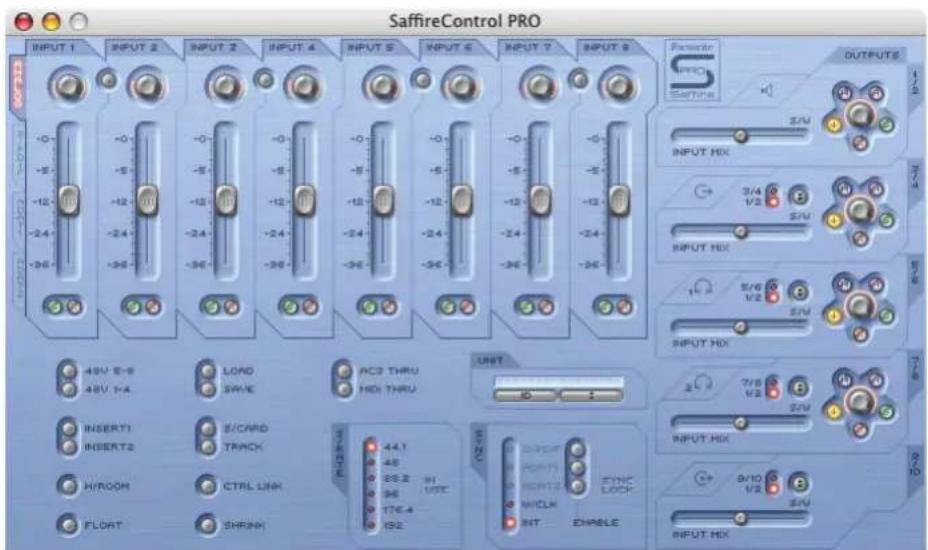Image resolution: width=928 pixels, height=550 pixels.
Task: Toggle stereo link button between Input 3 and 4
Action: [264, 79]
